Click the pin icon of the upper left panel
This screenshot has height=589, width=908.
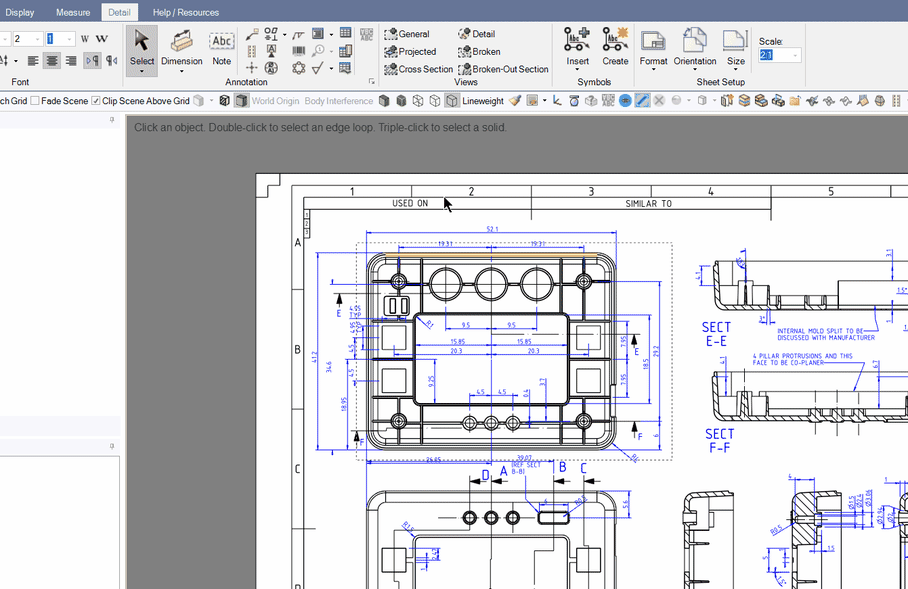112,120
